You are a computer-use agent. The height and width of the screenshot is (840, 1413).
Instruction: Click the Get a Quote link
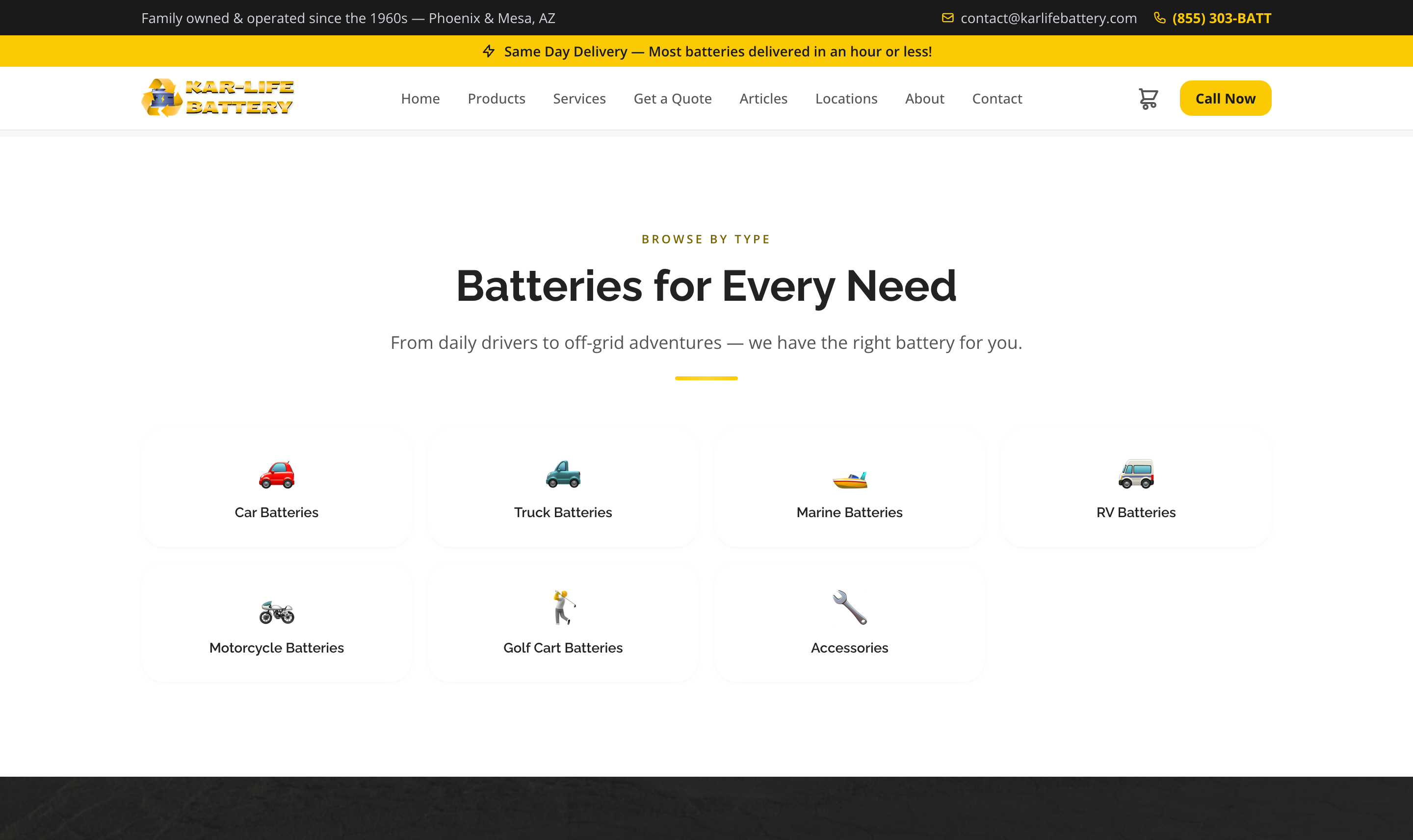click(672, 98)
